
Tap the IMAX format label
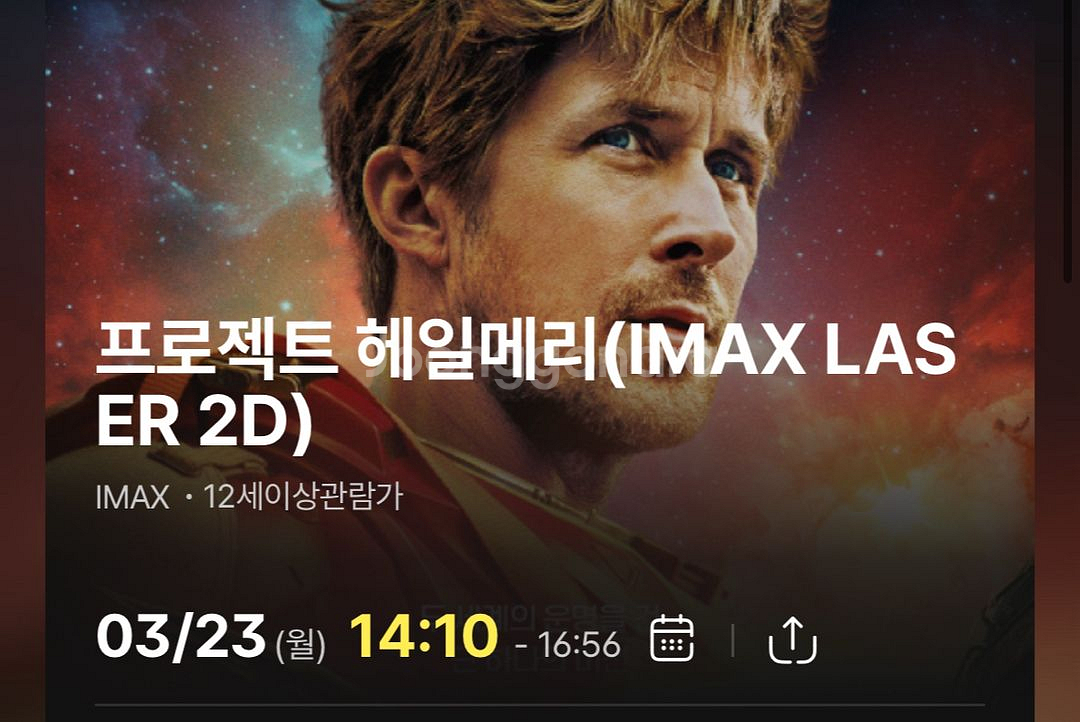132,497
